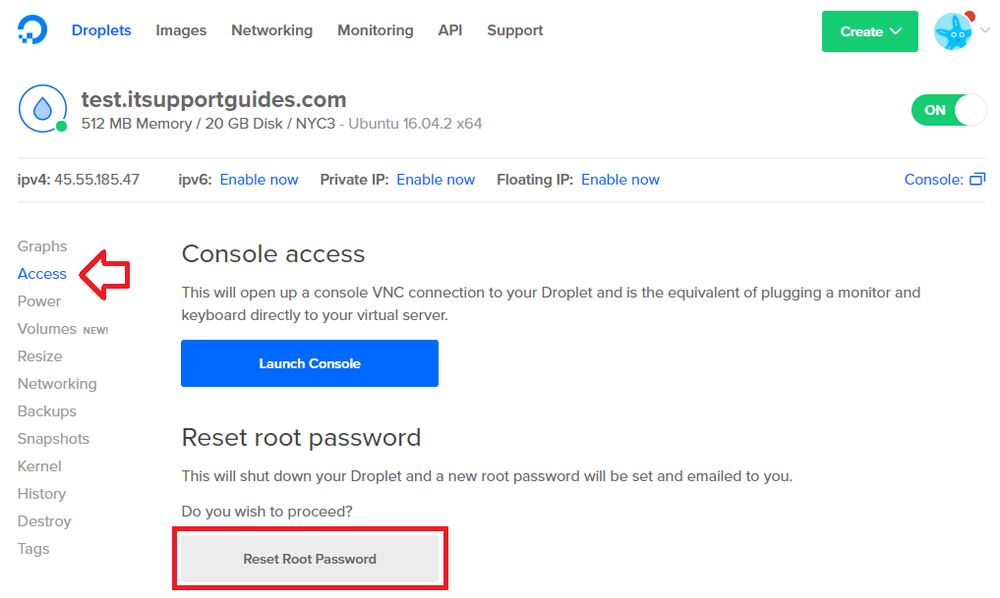The image size is (1000, 598).
Task: Enable Floating IP now link
Action: (x=621, y=180)
